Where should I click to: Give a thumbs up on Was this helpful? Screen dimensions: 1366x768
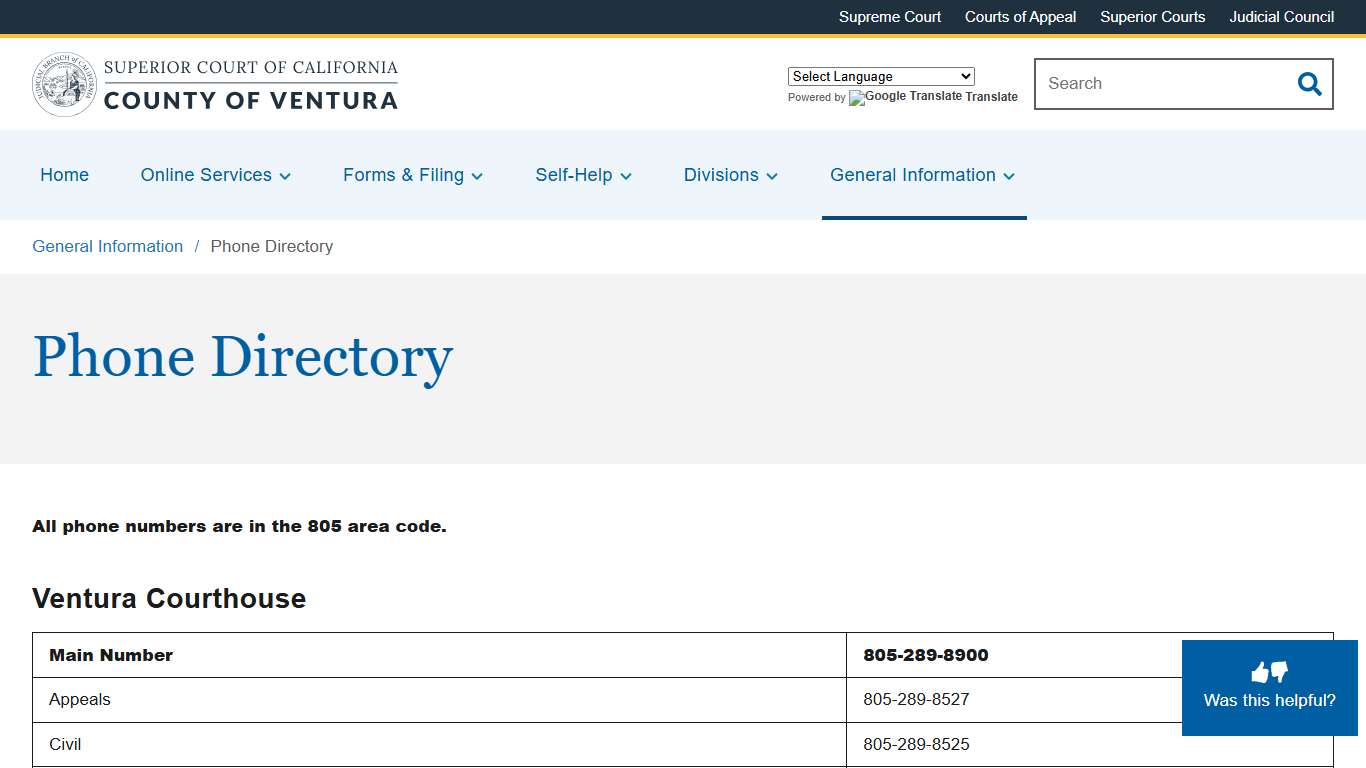coord(1260,671)
